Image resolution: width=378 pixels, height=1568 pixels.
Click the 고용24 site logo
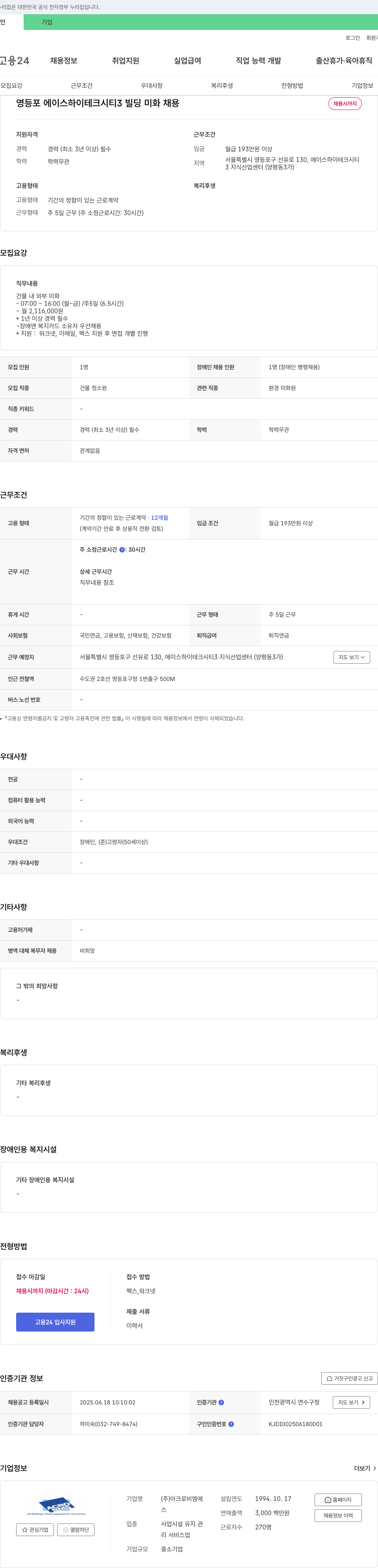pos(15,61)
